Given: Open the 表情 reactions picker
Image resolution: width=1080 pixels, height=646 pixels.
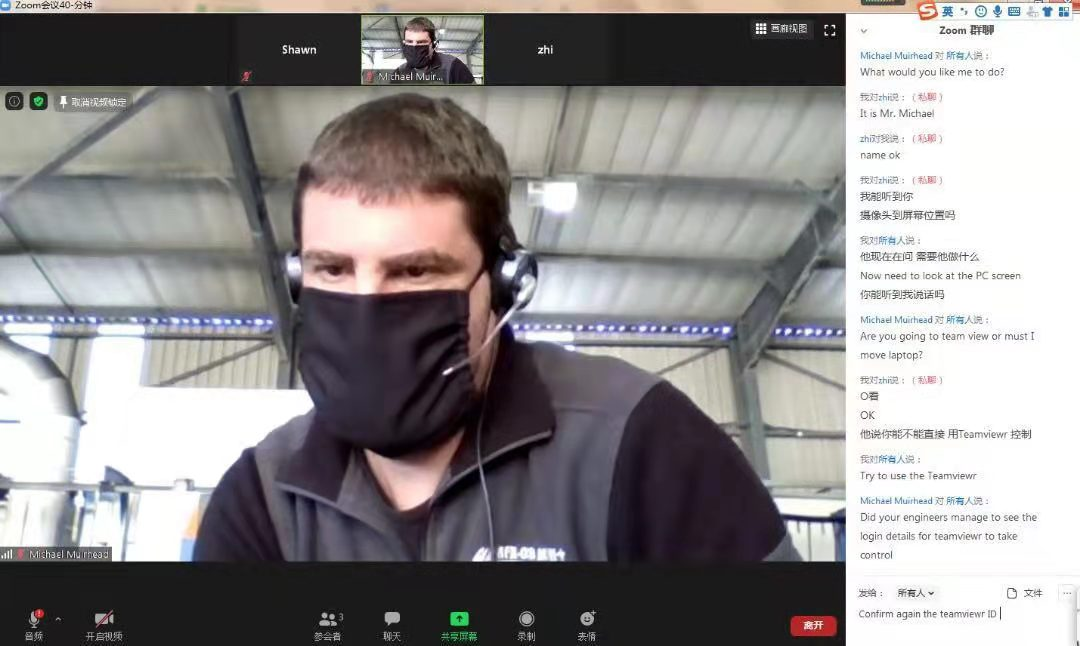Looking at the screenshot, I should click(x=587, y=623).
